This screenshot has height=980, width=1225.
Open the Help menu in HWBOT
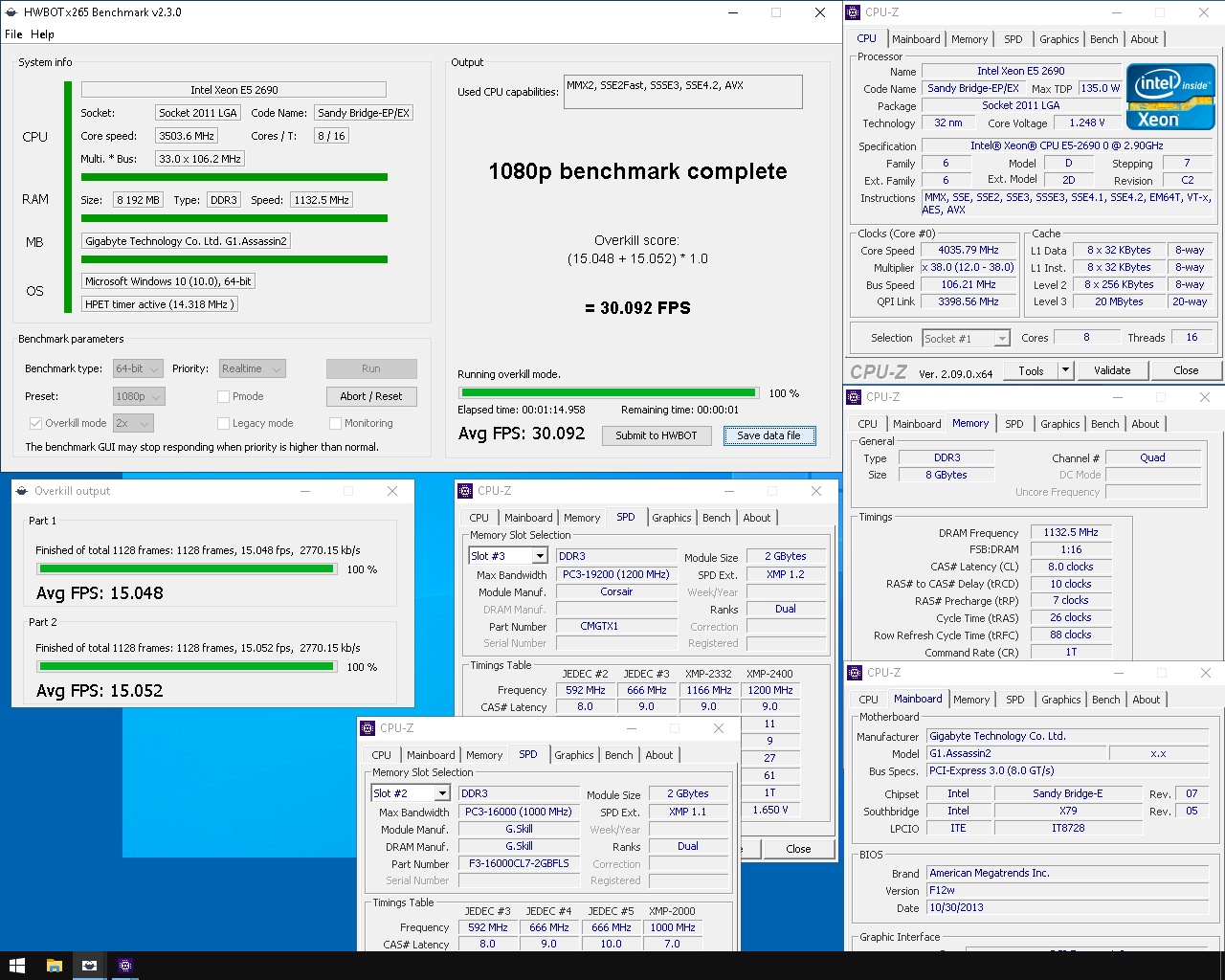42,34
